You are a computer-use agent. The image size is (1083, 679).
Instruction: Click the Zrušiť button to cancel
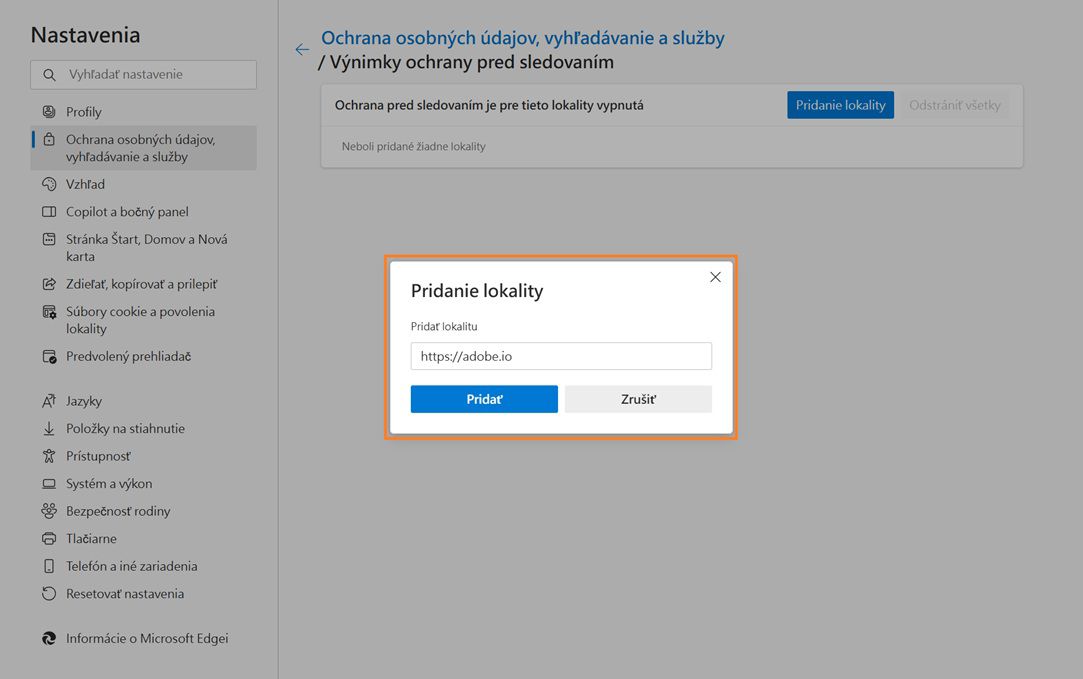tap(637, 398)
